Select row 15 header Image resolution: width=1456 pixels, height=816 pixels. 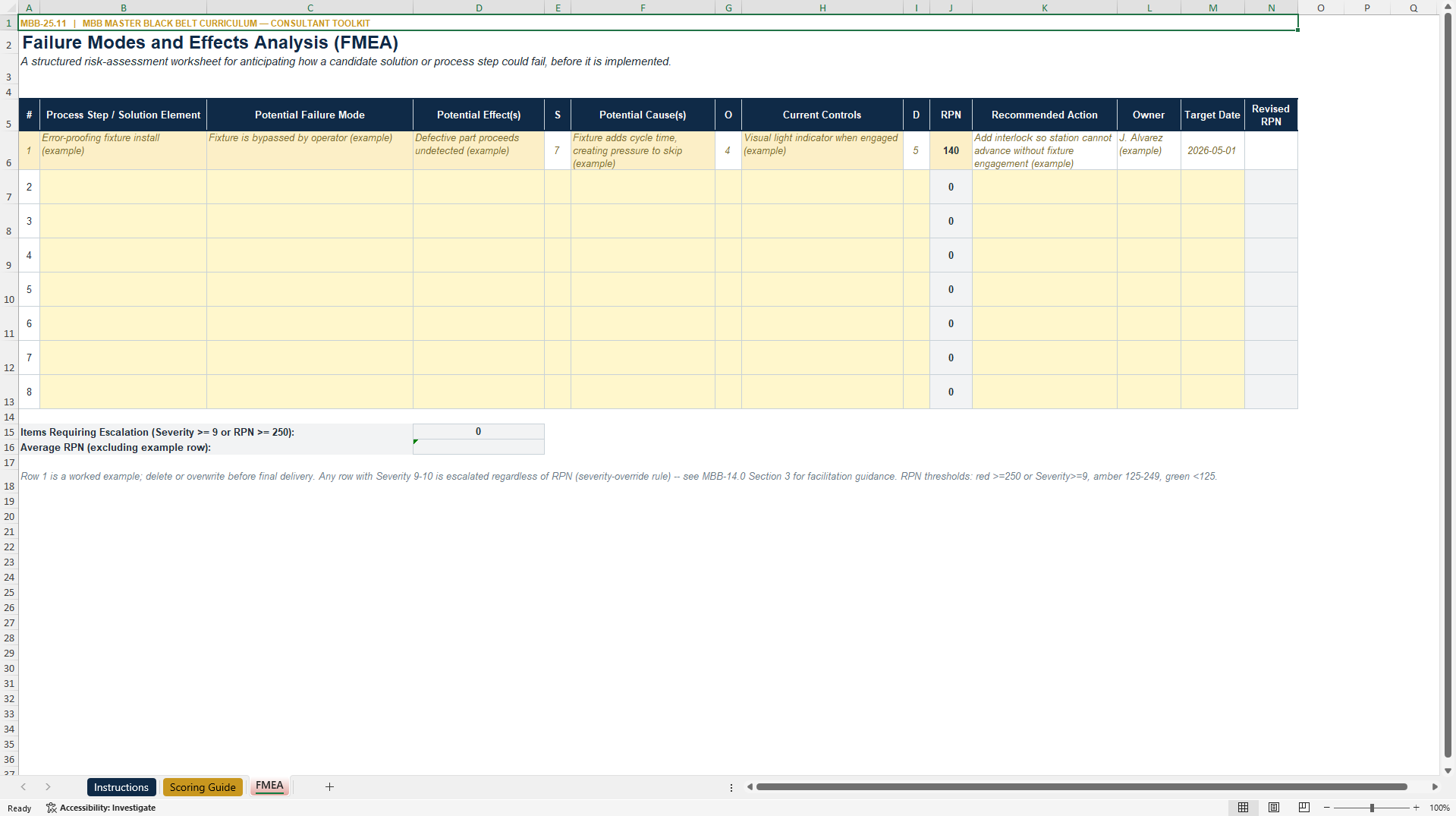click(x=9, y=432)
